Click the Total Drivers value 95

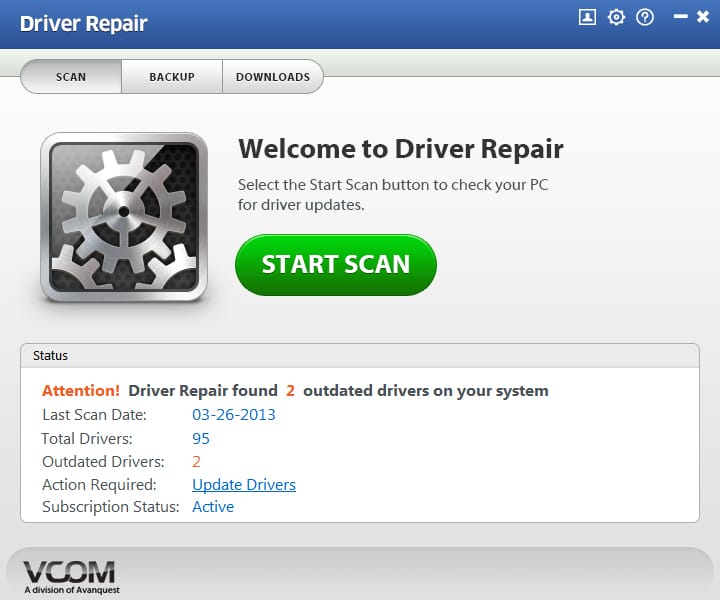201,438
